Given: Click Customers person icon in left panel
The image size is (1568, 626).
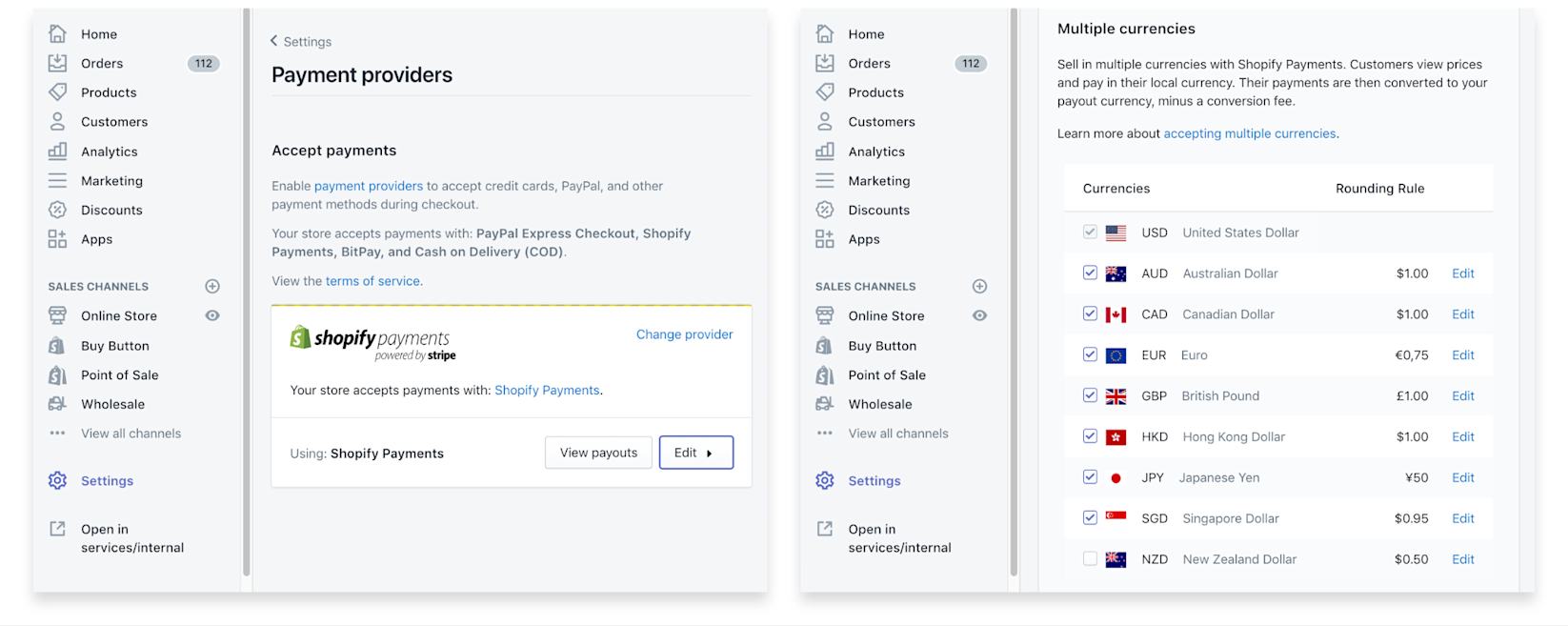Looking at the screenshot, I should click(x=57, y=122).
